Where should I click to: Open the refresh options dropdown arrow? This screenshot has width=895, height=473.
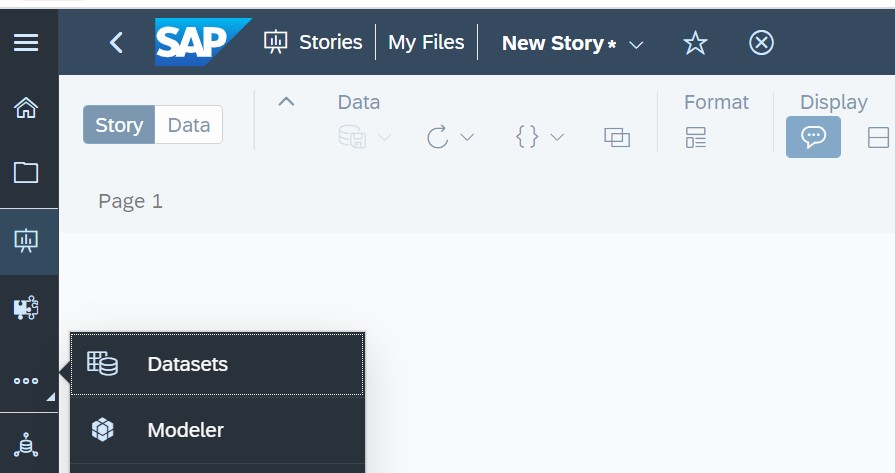point(467,137)
